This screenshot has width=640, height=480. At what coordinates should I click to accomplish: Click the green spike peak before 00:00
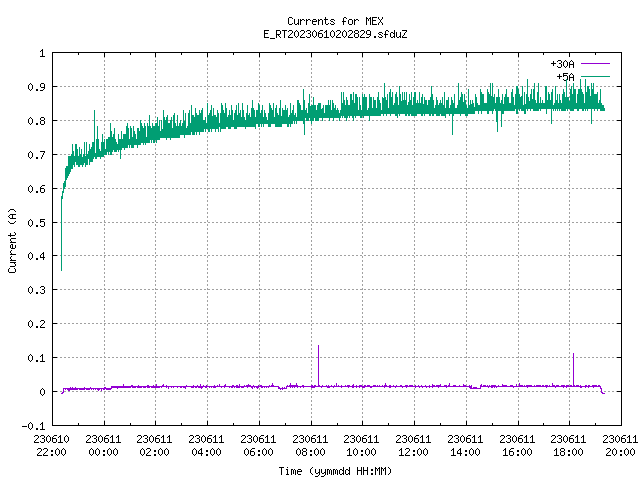tap(95, 112)
